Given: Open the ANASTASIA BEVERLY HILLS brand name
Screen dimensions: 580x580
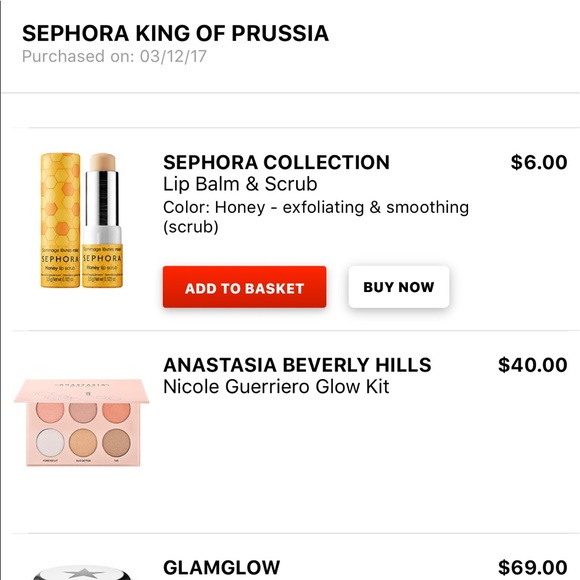Looking at the screenshot, I should click(x=297, y=365).
